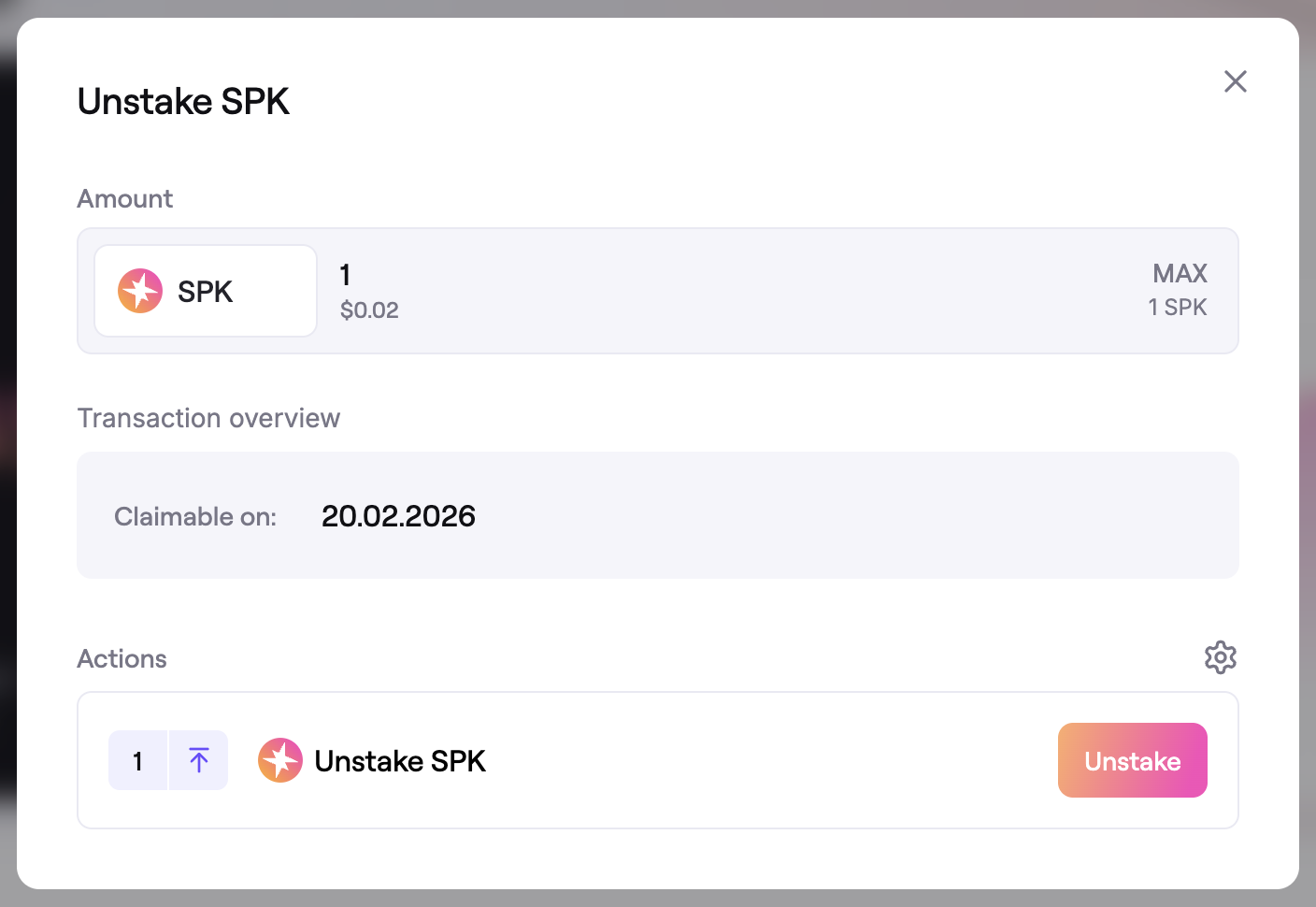Click the $0.02 USD value text
The height and width of the screenshot is (907, 1316).
[x=369, y=310]
